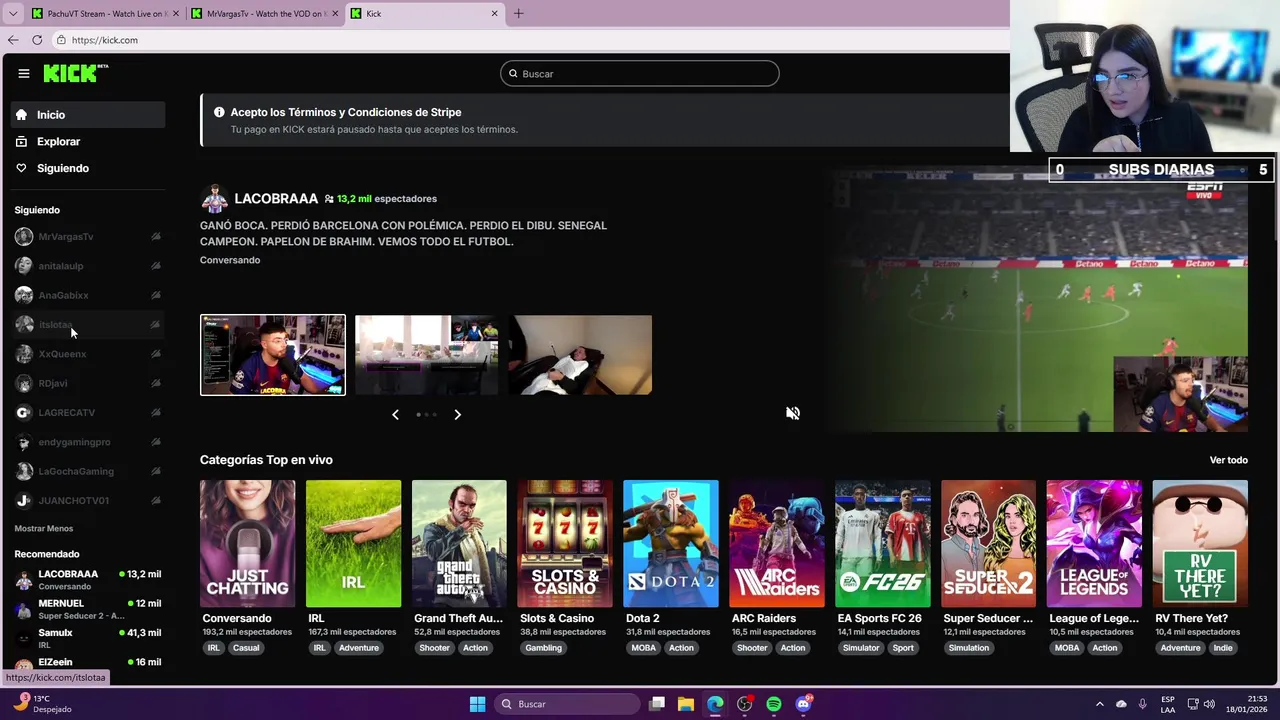This screenshot has height=720, width=1280.
Task: Open followed channel AnaGabixx
Action: click(x=88, y=295)
